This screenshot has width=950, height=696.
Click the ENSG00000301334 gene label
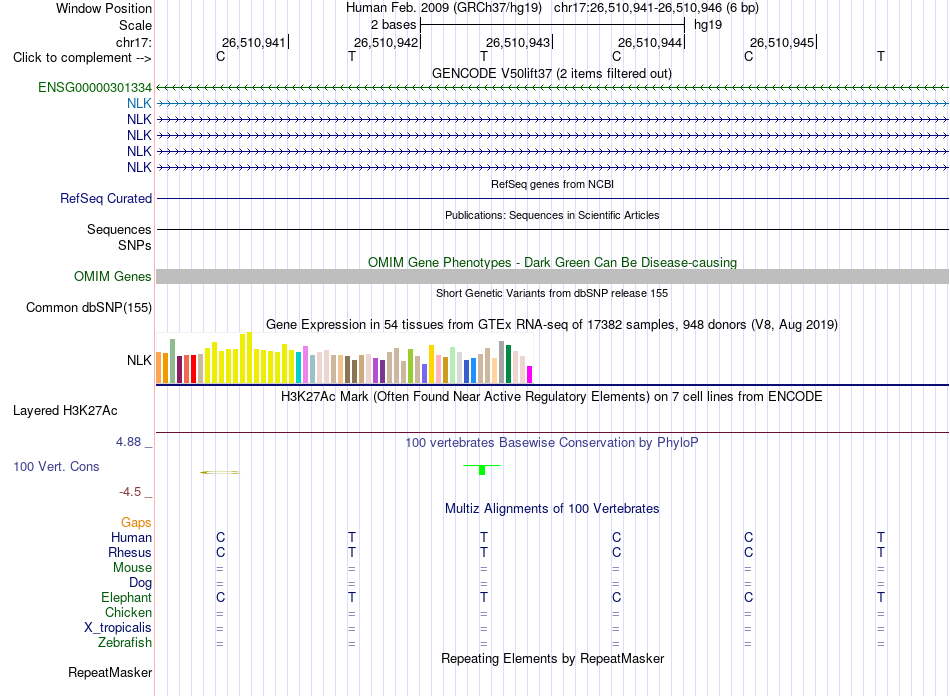pyautogui.click(x=95, y=87)
